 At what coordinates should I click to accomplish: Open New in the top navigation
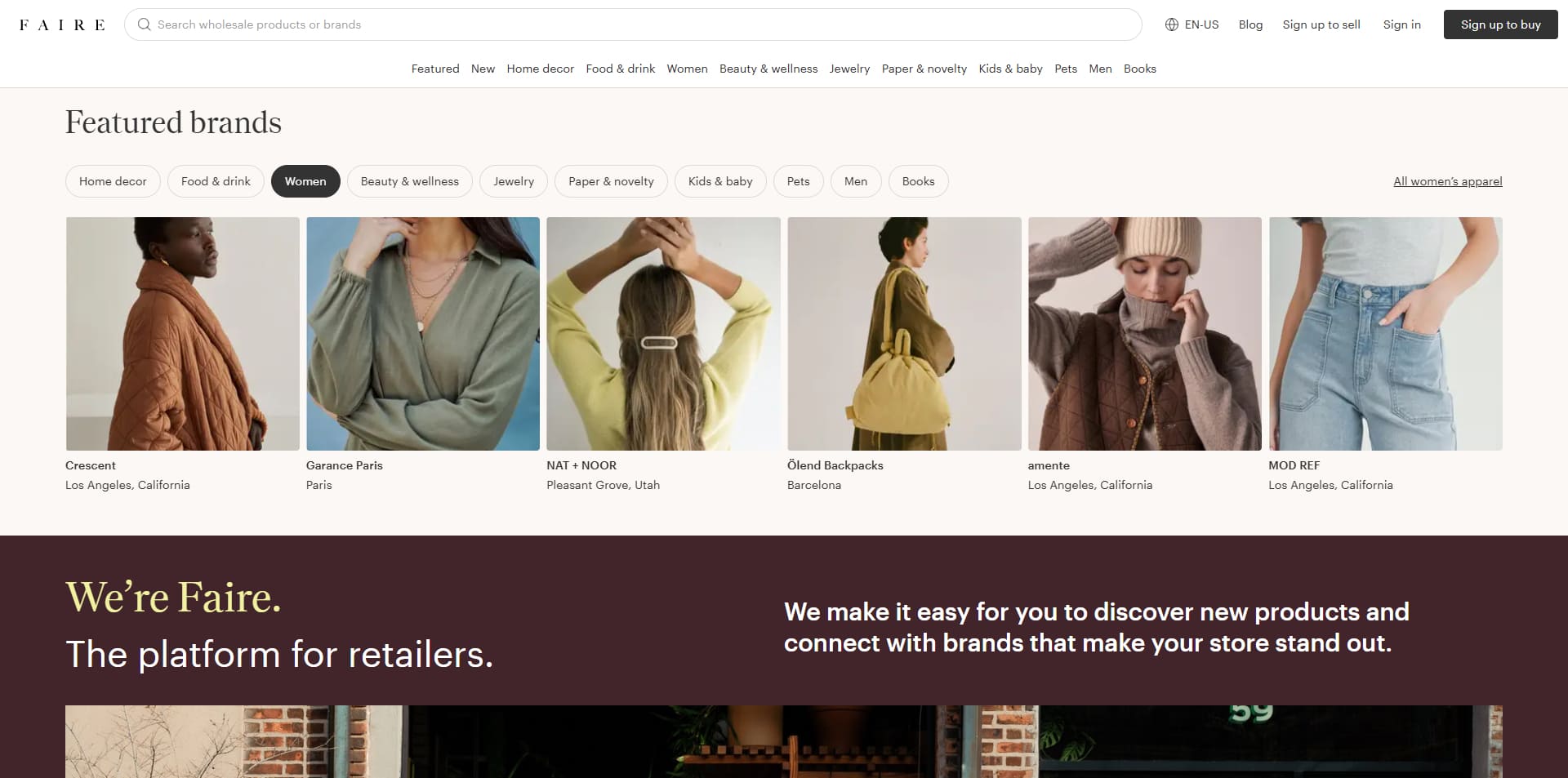click(483, 69)
